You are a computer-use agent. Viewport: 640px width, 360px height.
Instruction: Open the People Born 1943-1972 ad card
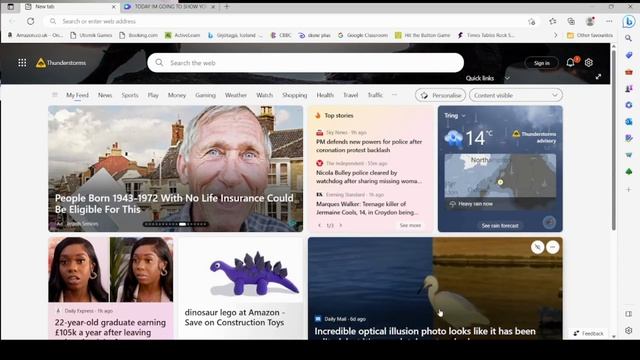(176, 169)
